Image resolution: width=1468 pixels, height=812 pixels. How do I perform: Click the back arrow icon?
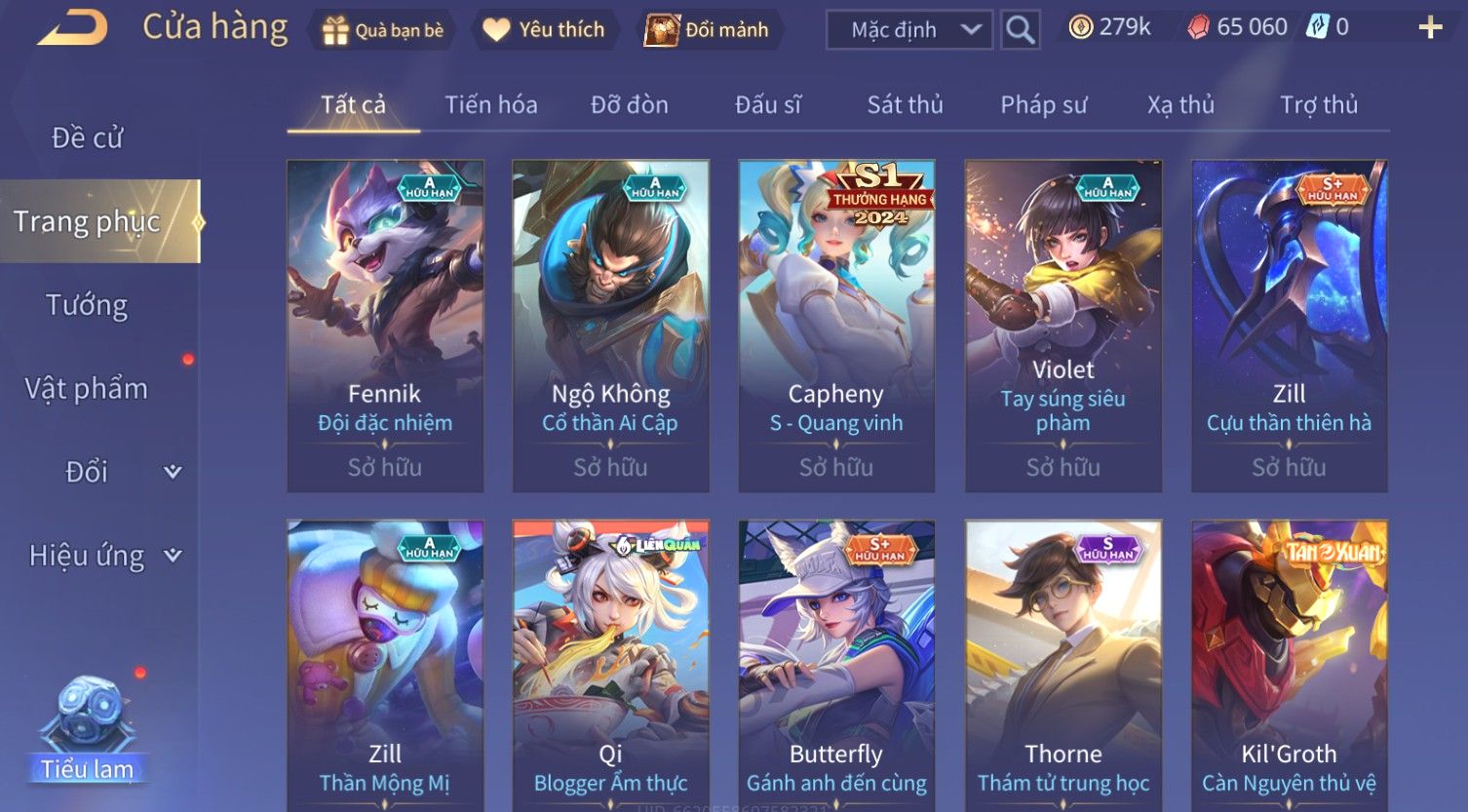point(73,27)
